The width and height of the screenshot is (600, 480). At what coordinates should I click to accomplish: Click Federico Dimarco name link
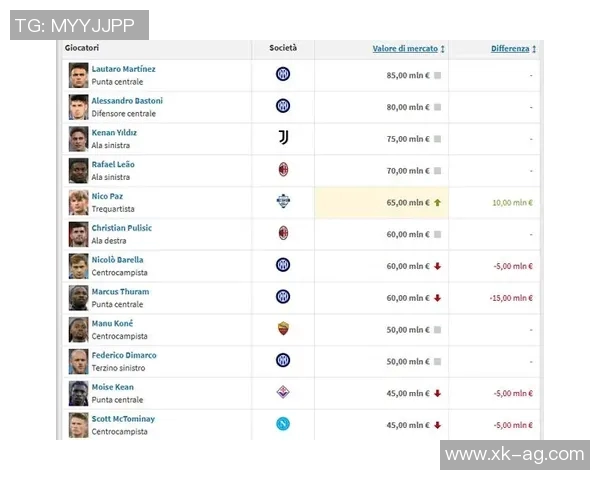(x=124, y=355)
